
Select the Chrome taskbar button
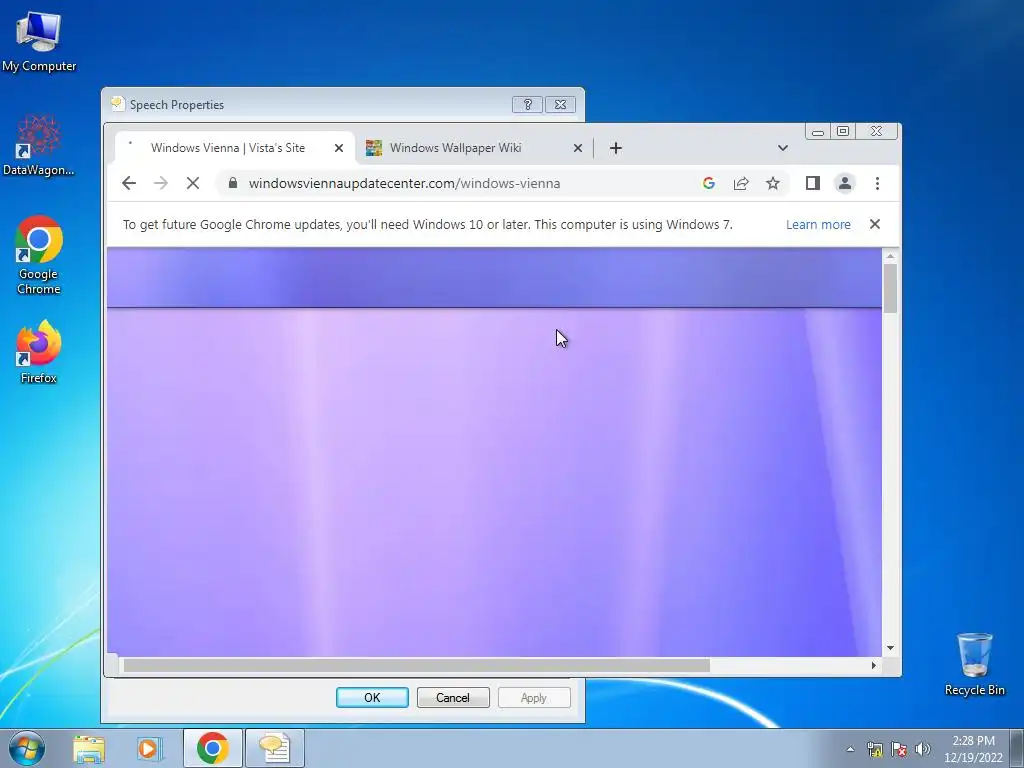pyautogui.click(x=213, y=748)
